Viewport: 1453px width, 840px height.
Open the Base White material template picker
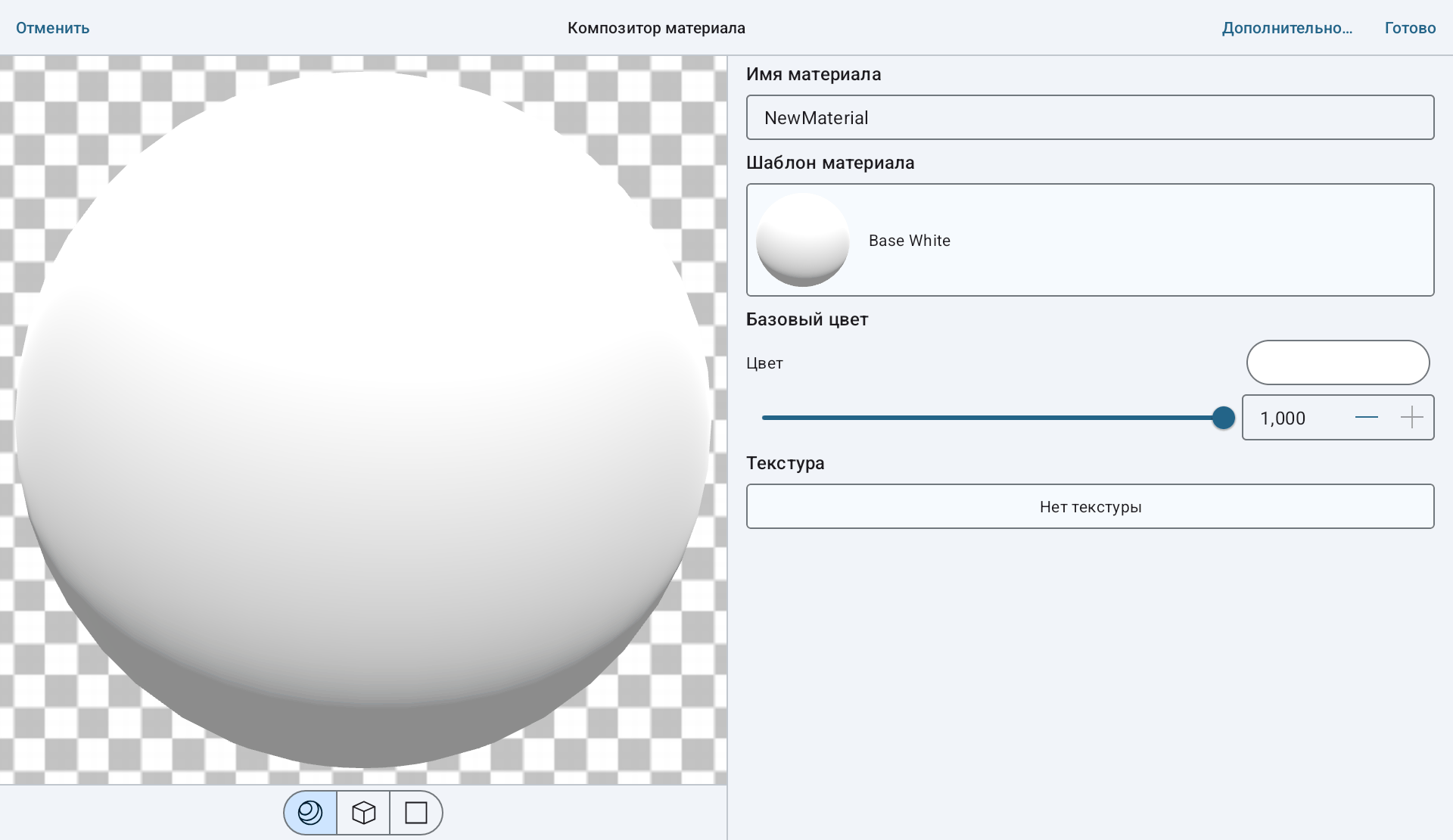[1090, 240]
